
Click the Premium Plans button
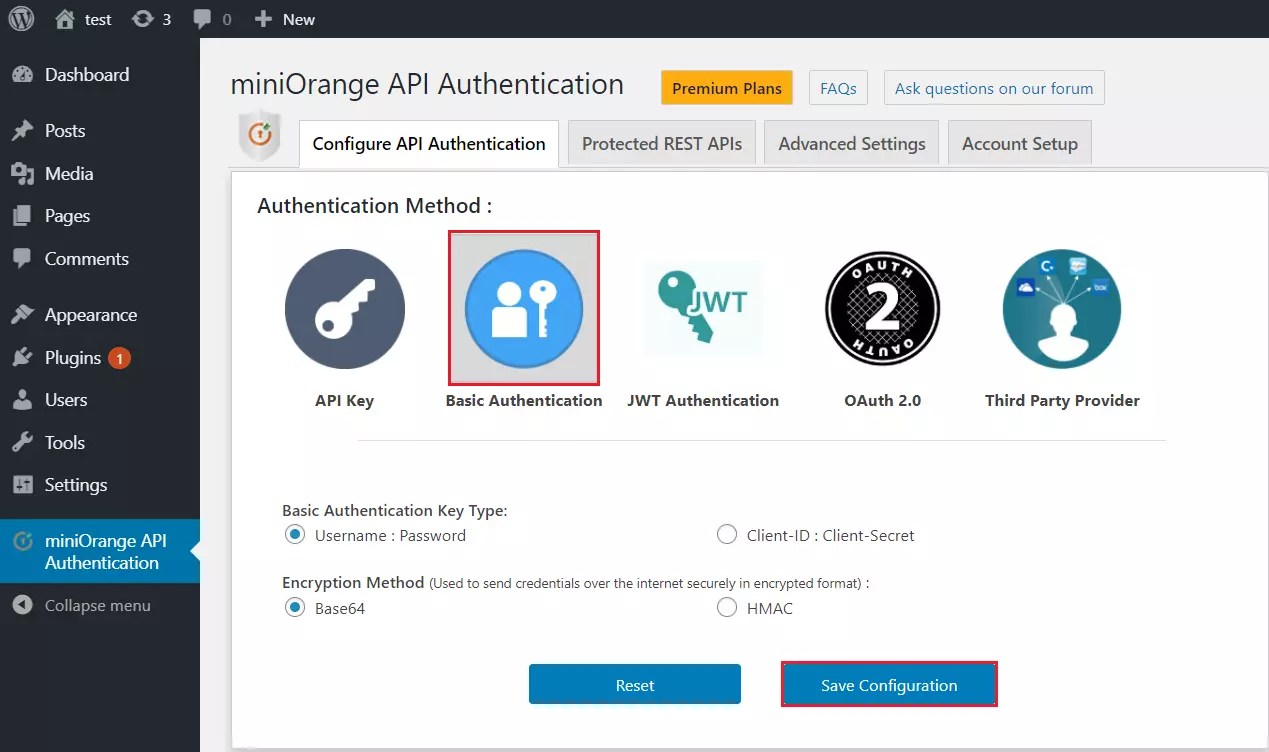click(x=727, y=88)
